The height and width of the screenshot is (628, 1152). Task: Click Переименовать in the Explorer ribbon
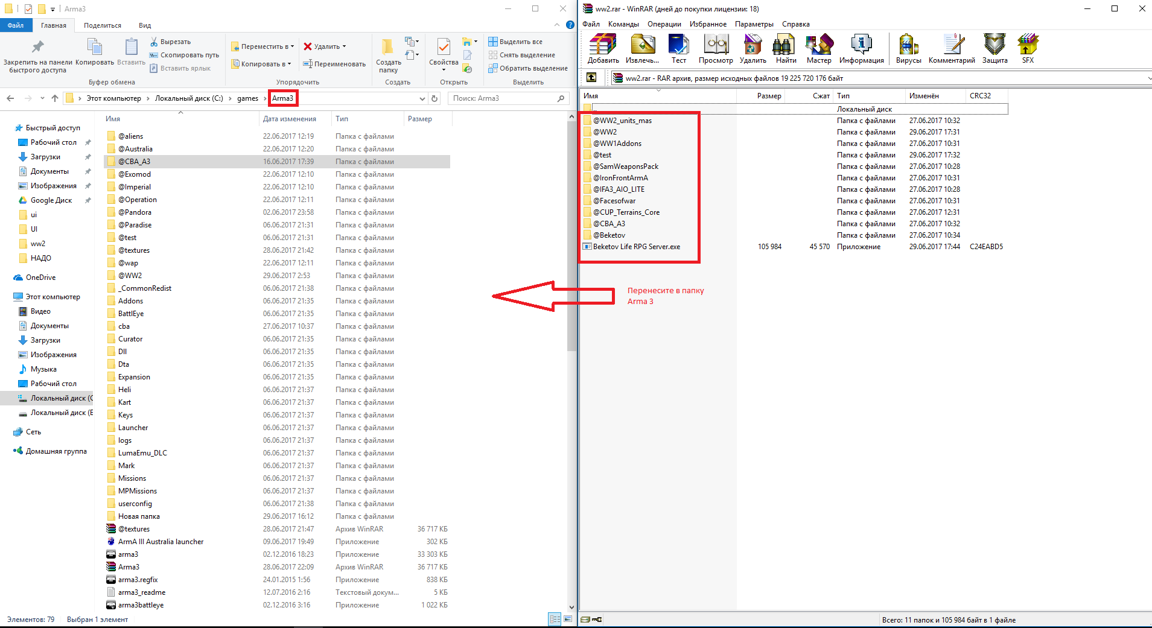pos(334,64)
